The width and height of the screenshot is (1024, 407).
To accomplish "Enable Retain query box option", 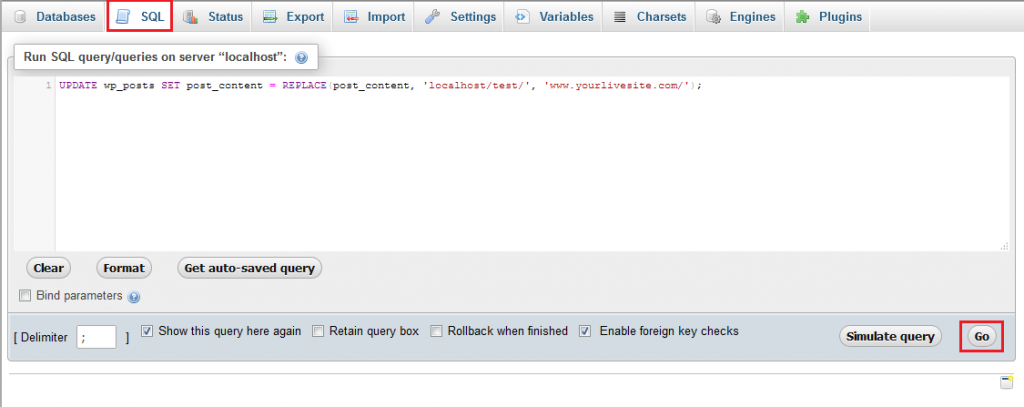I will tap(318, 331).
